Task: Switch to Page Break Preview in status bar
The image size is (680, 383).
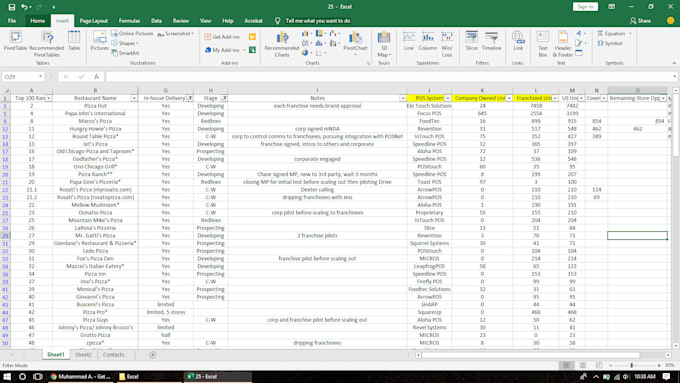Action: 599,366
